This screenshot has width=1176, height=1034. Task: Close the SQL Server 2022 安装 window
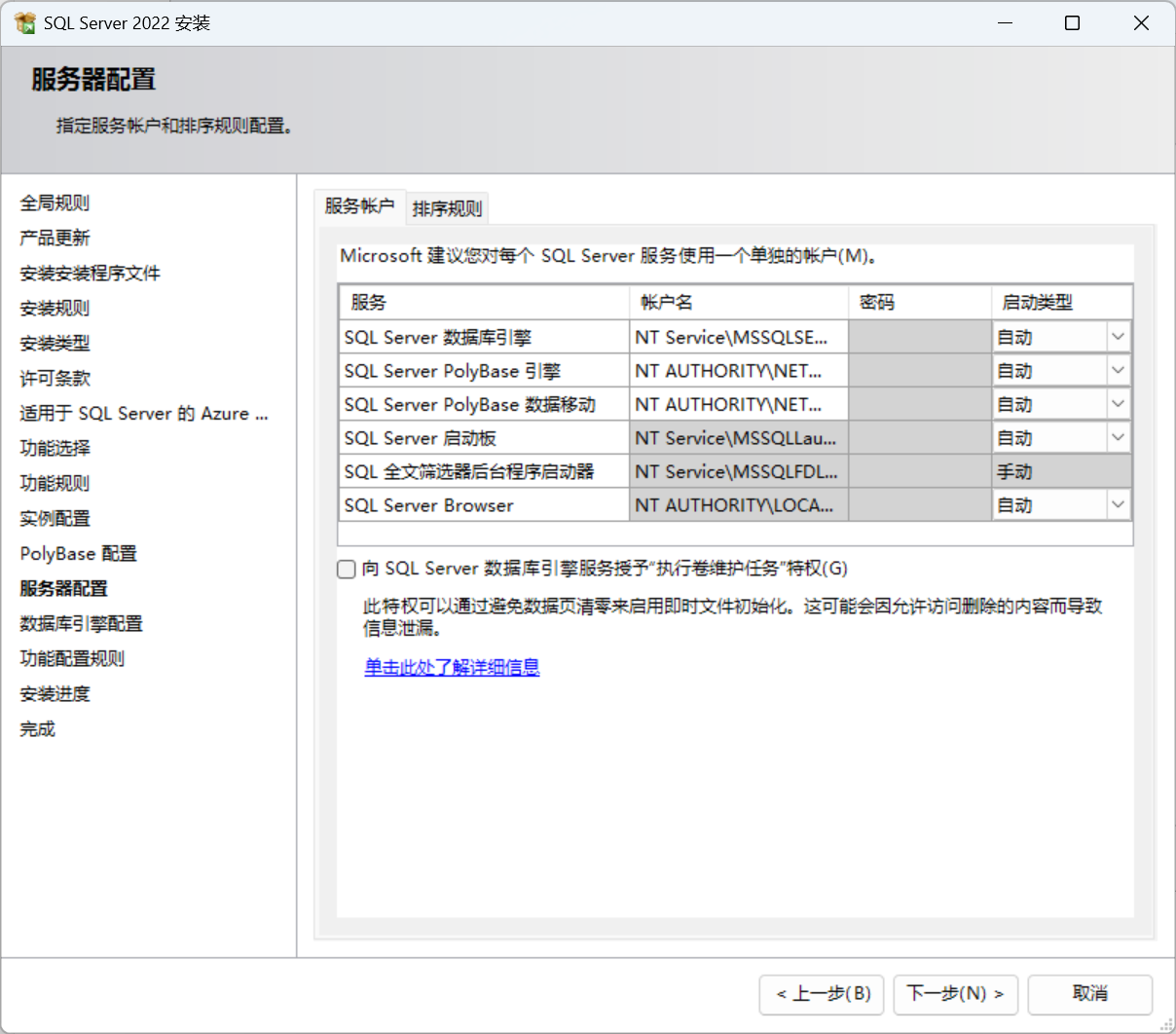tap(1141, 22)
